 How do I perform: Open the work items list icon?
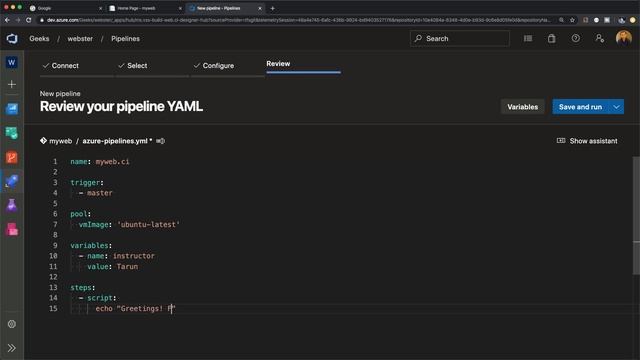click(528, 38)
